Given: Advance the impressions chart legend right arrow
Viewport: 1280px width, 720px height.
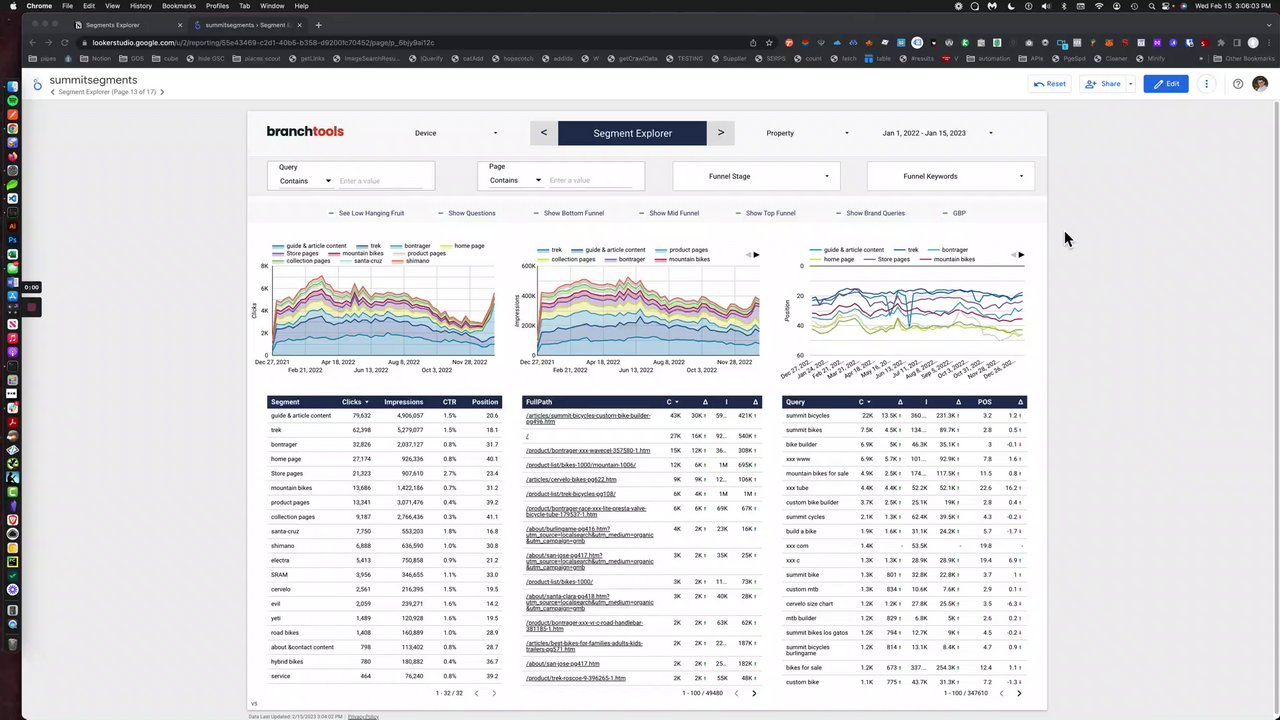Looking at the screenshot, I should [x=756, y=255].
